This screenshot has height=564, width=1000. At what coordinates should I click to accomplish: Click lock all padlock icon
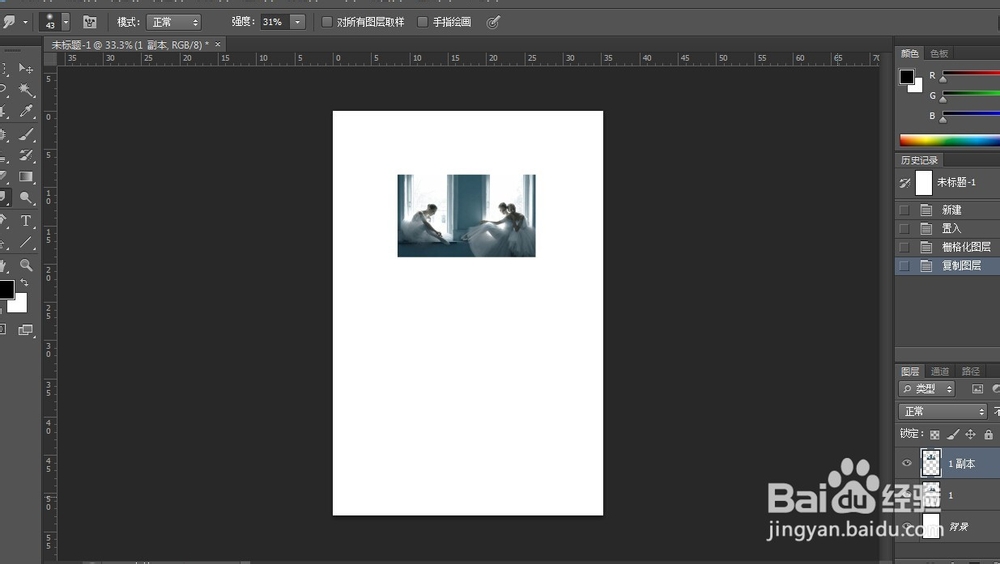click(988, 434)
